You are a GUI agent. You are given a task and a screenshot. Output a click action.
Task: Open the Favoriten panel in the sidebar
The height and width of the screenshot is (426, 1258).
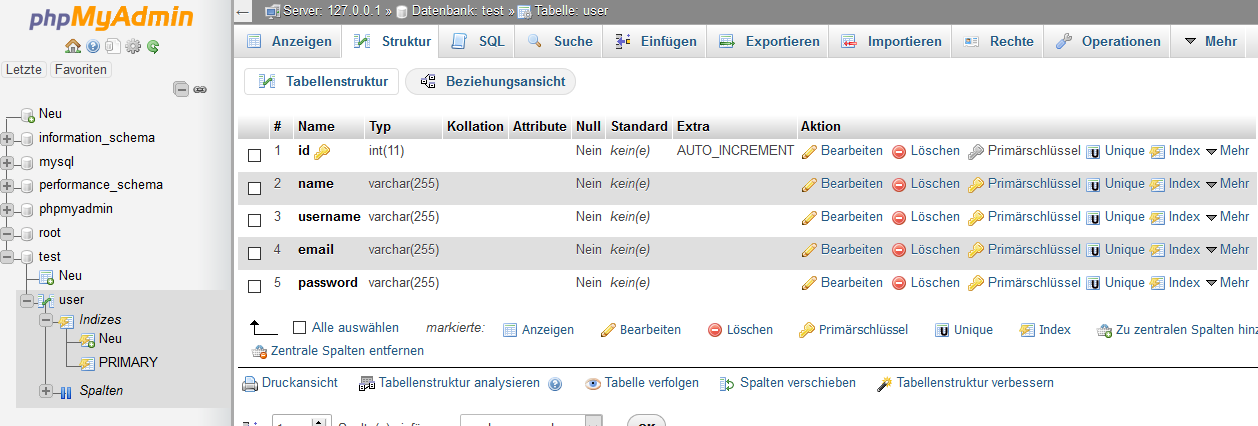pos(81,69)
